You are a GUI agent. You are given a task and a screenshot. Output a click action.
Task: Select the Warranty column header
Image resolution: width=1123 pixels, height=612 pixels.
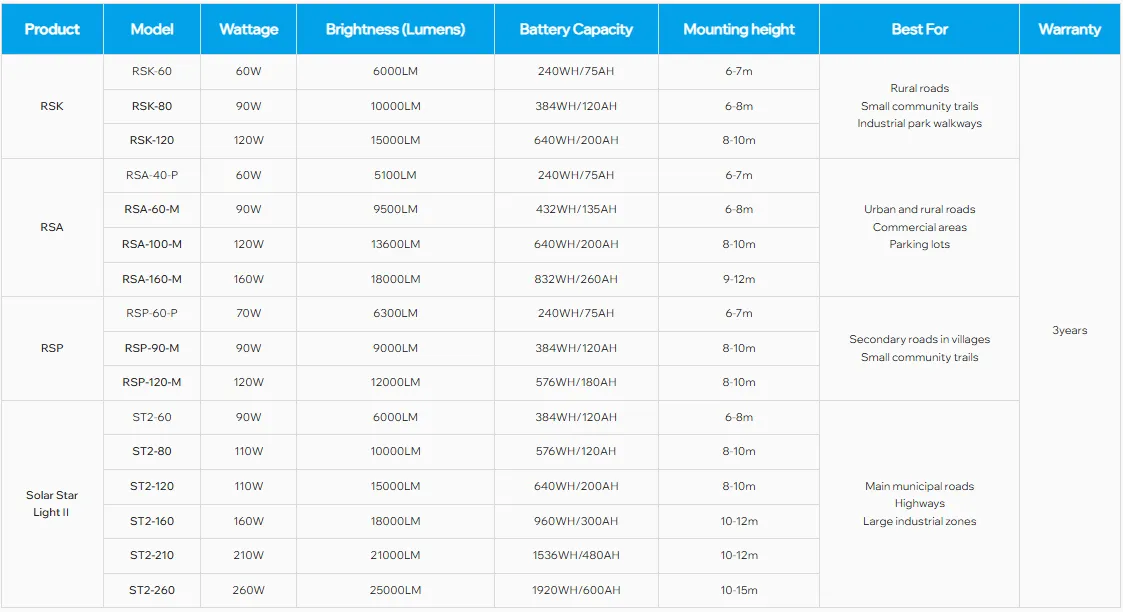(1069, 29)
